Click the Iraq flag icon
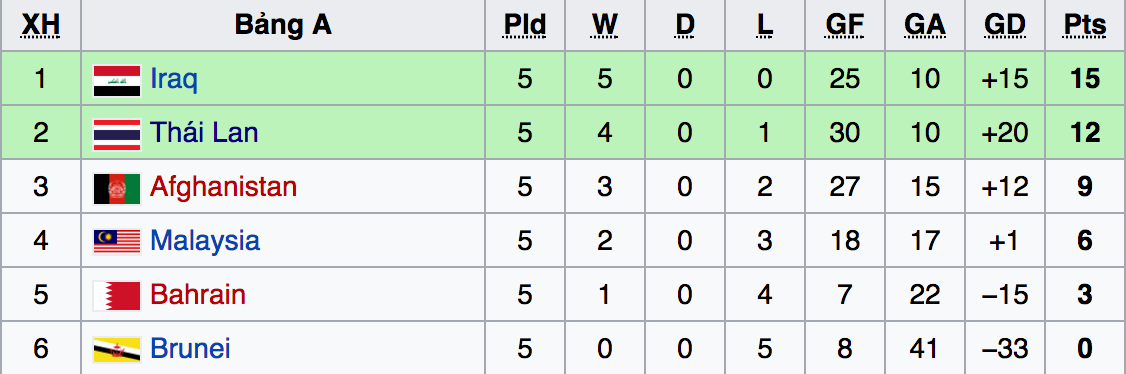Viewport: 1126px width, 374px height. point(117,81)
